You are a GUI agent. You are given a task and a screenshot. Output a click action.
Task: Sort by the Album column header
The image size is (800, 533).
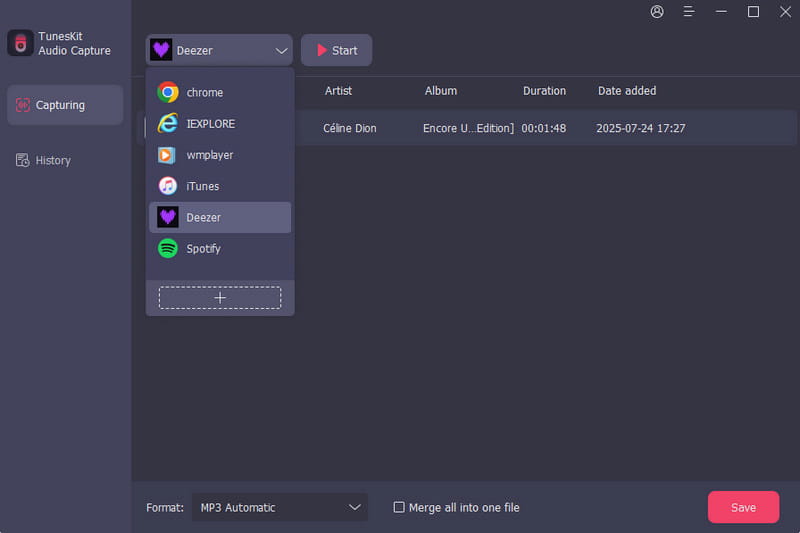441,91
